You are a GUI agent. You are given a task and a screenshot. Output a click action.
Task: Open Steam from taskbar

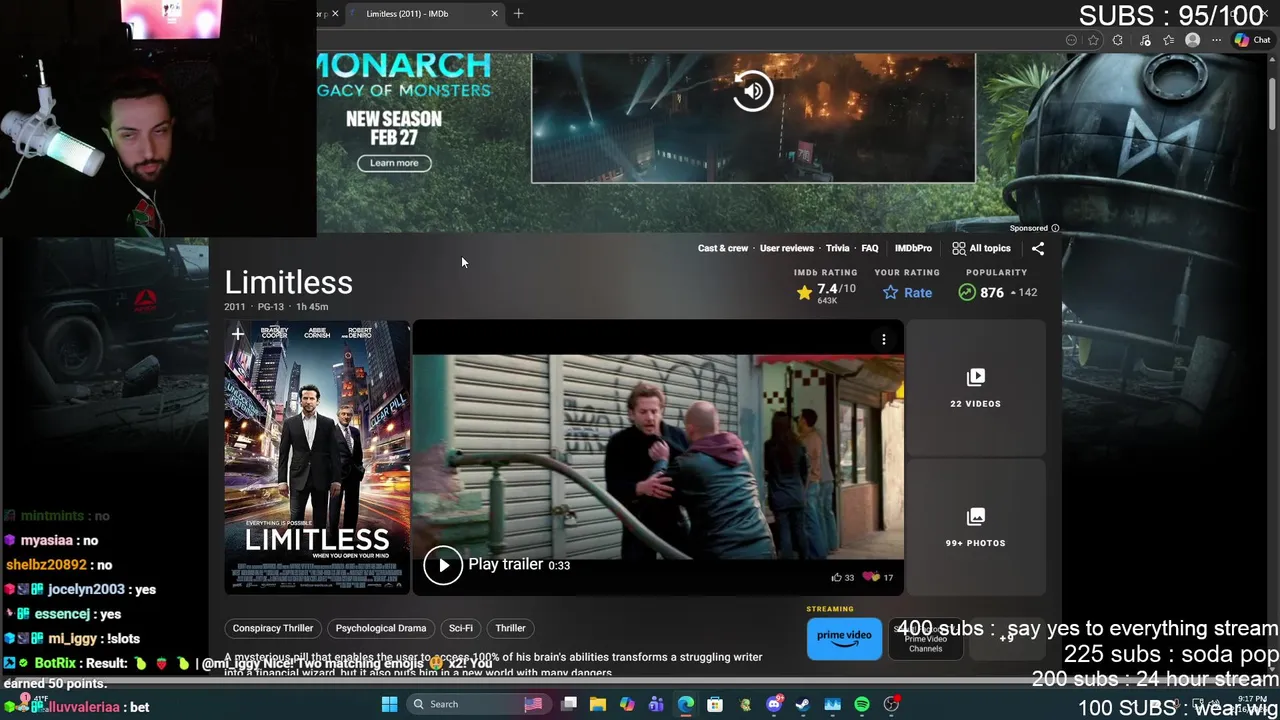tap(803, 704)
